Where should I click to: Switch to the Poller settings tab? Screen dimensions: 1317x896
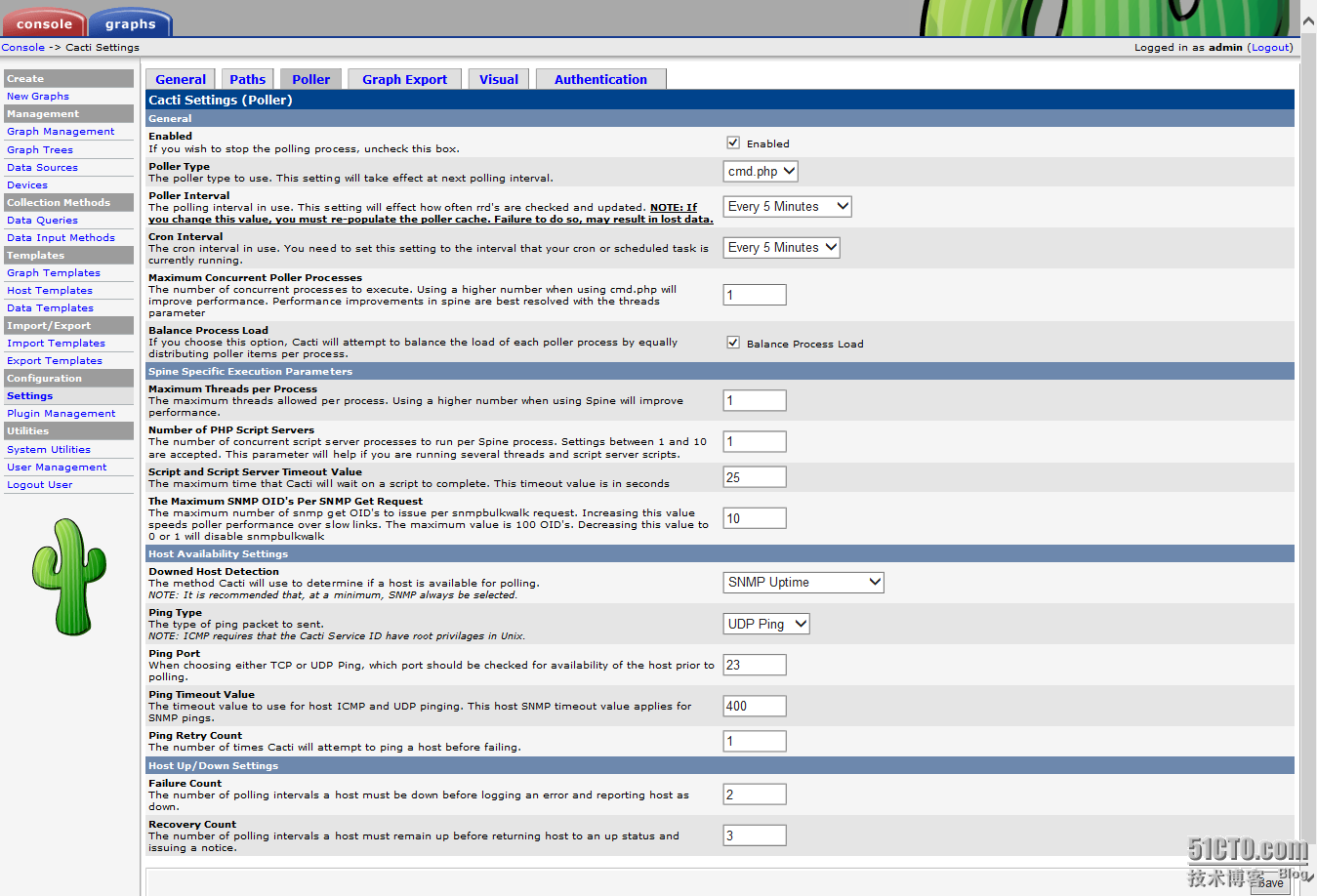click(310, 79)
